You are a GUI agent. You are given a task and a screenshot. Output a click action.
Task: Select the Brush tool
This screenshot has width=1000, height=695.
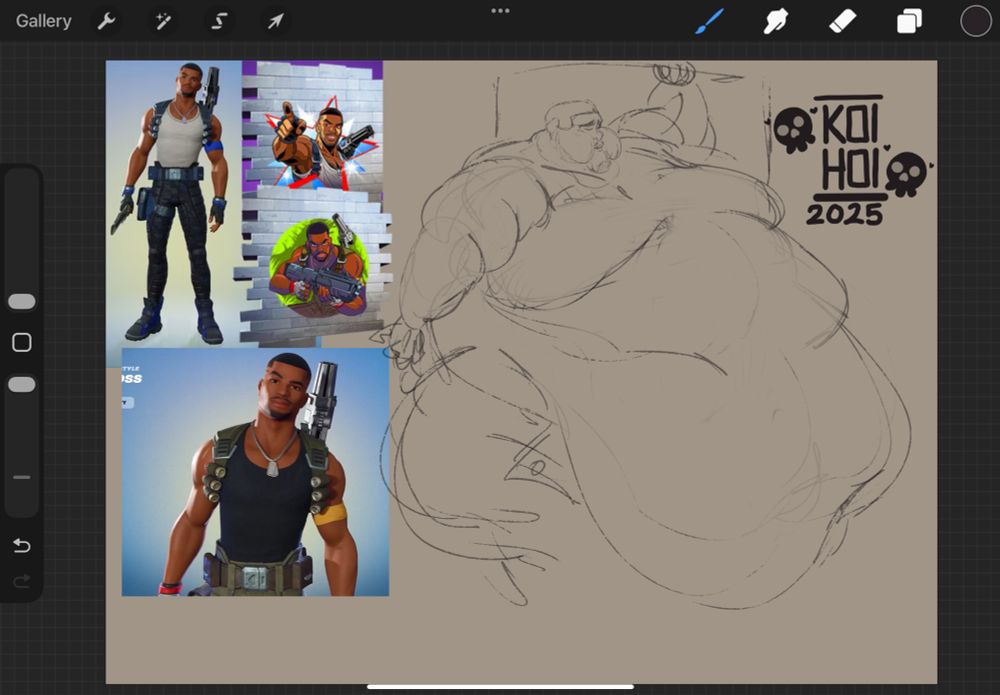(710, 21)
